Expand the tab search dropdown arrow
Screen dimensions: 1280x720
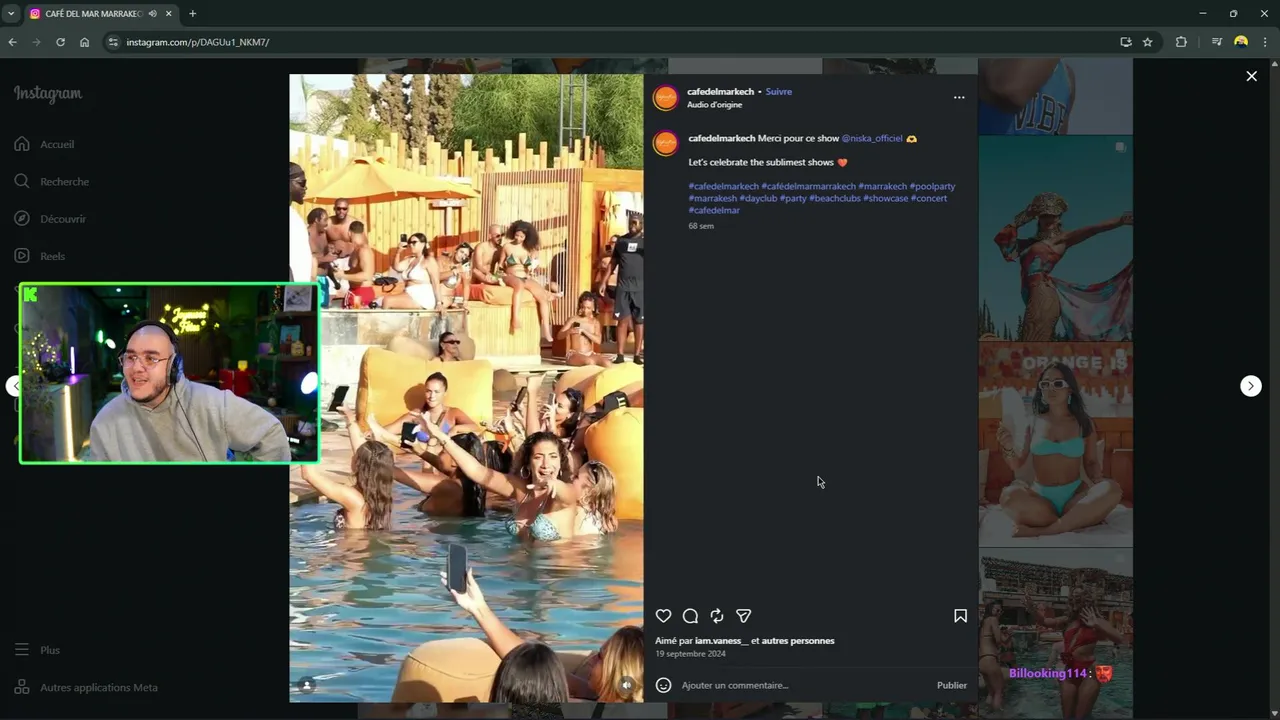click(10, 14)
